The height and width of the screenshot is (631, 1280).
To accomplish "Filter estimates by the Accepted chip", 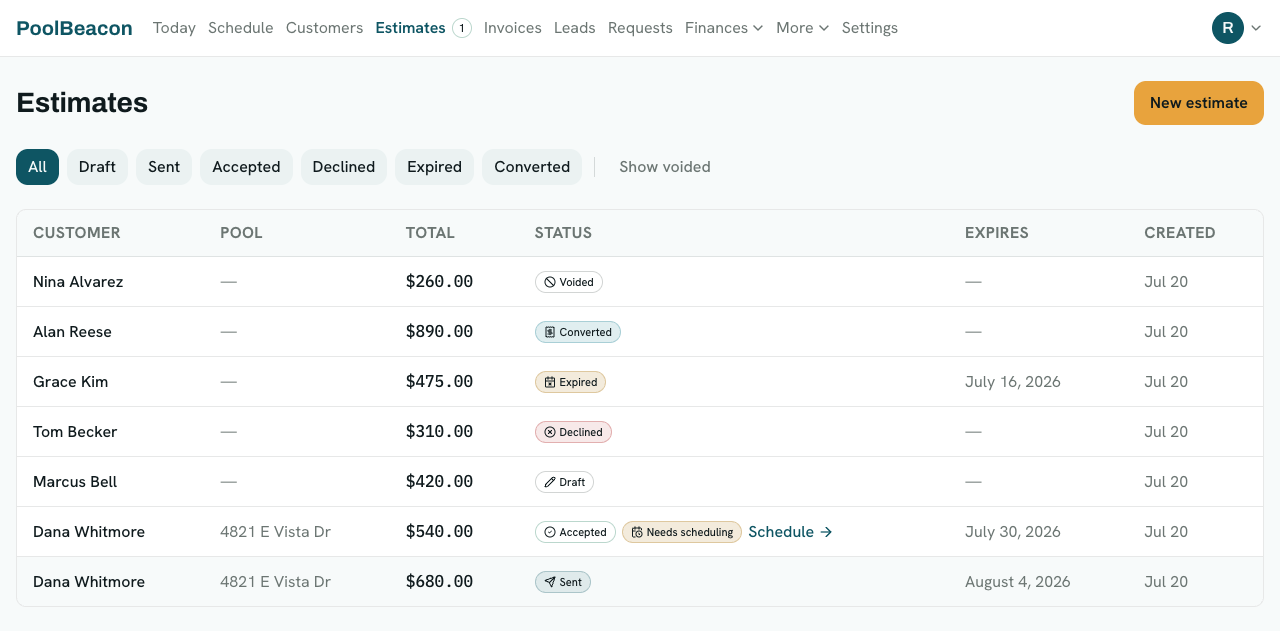I will 246,167.
